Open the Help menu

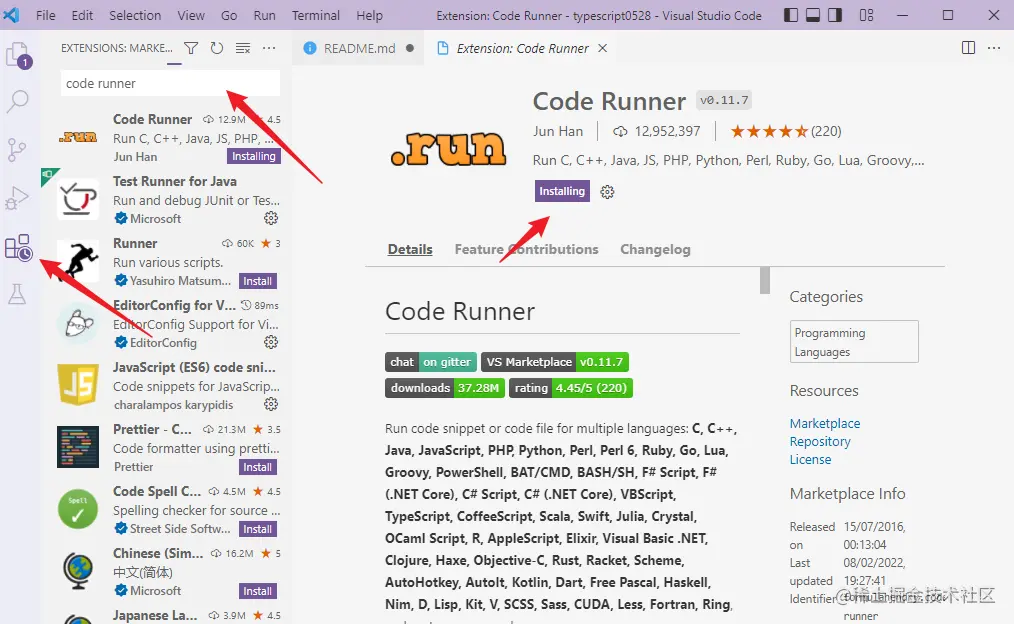tap(369, 15)
